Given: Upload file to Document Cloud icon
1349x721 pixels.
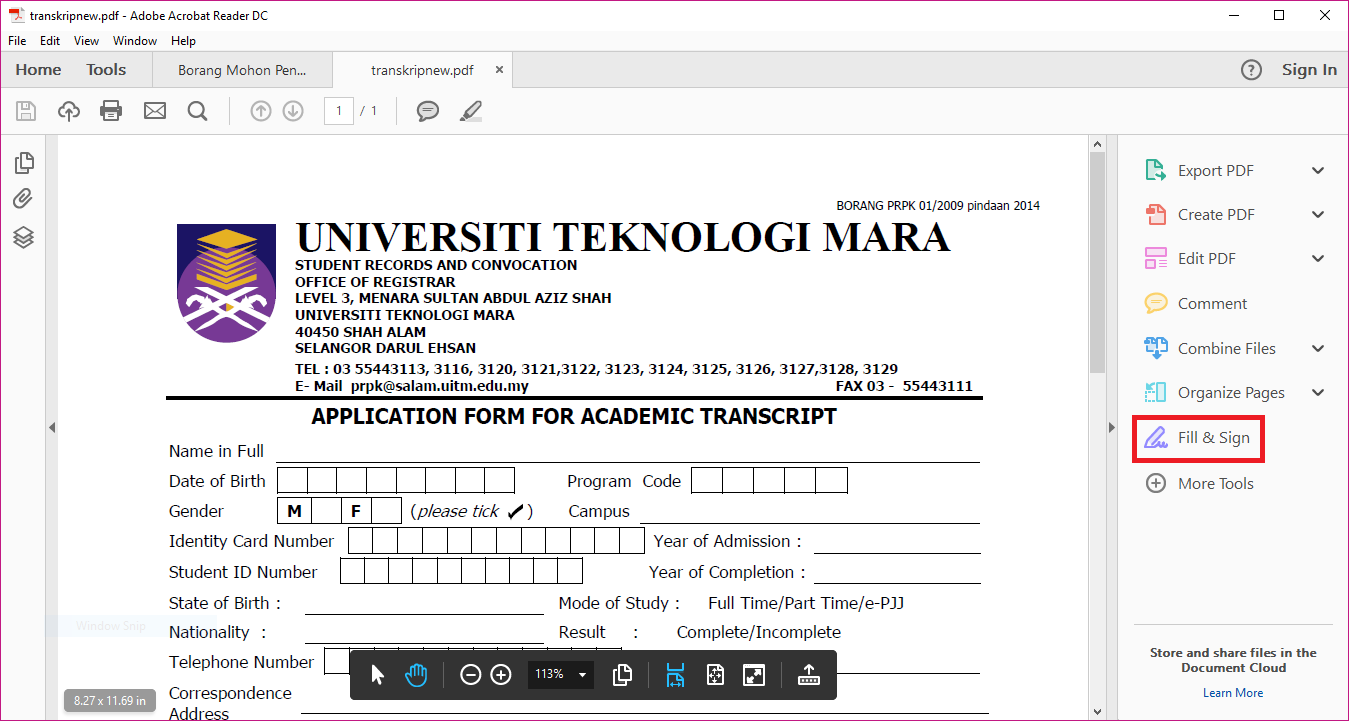Looking at the screenshot, I should click(x=68, y=111).
